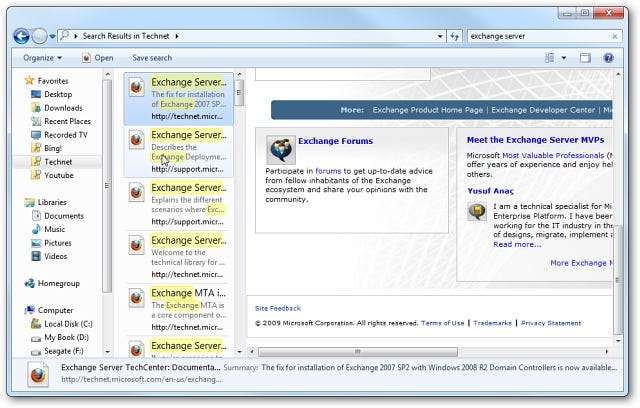
Task: Open the Pictures library
Action: tap(58, 243)
